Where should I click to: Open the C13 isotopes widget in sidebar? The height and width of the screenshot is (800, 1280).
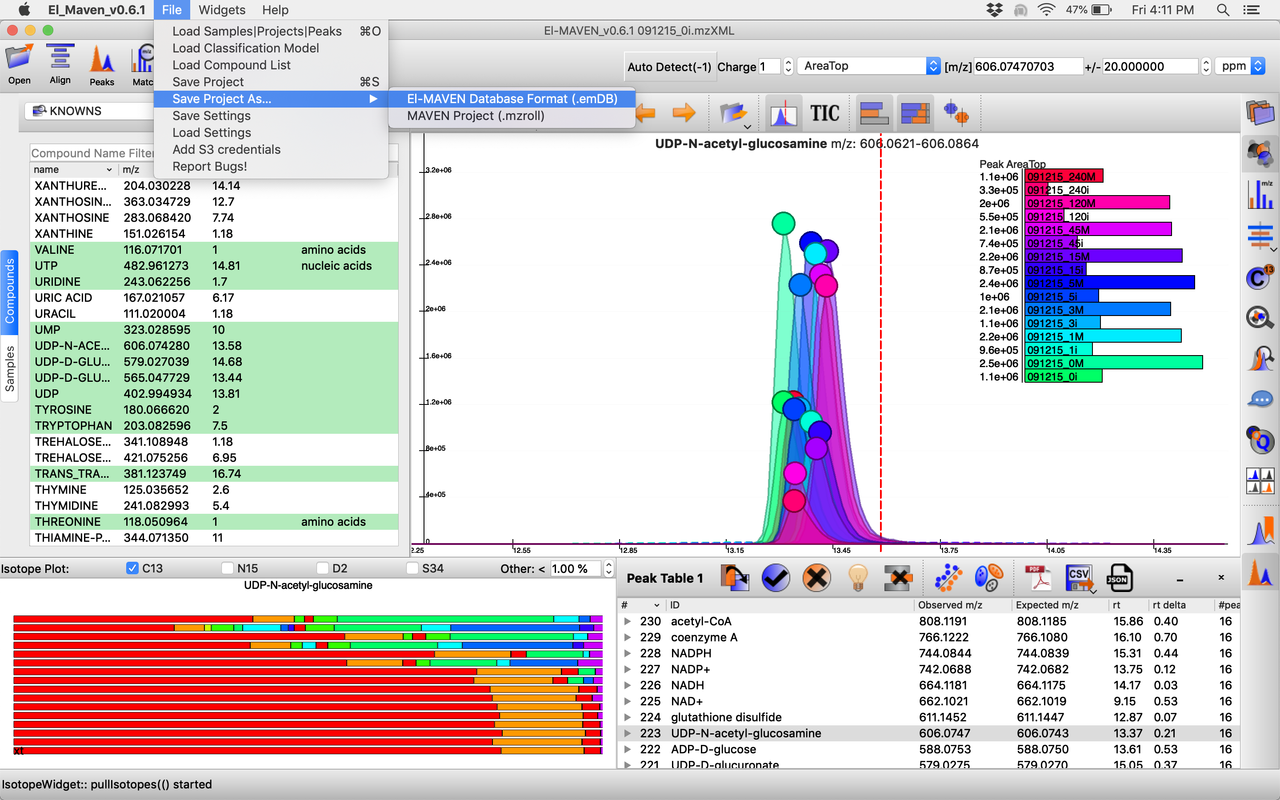pos(1260,278)
